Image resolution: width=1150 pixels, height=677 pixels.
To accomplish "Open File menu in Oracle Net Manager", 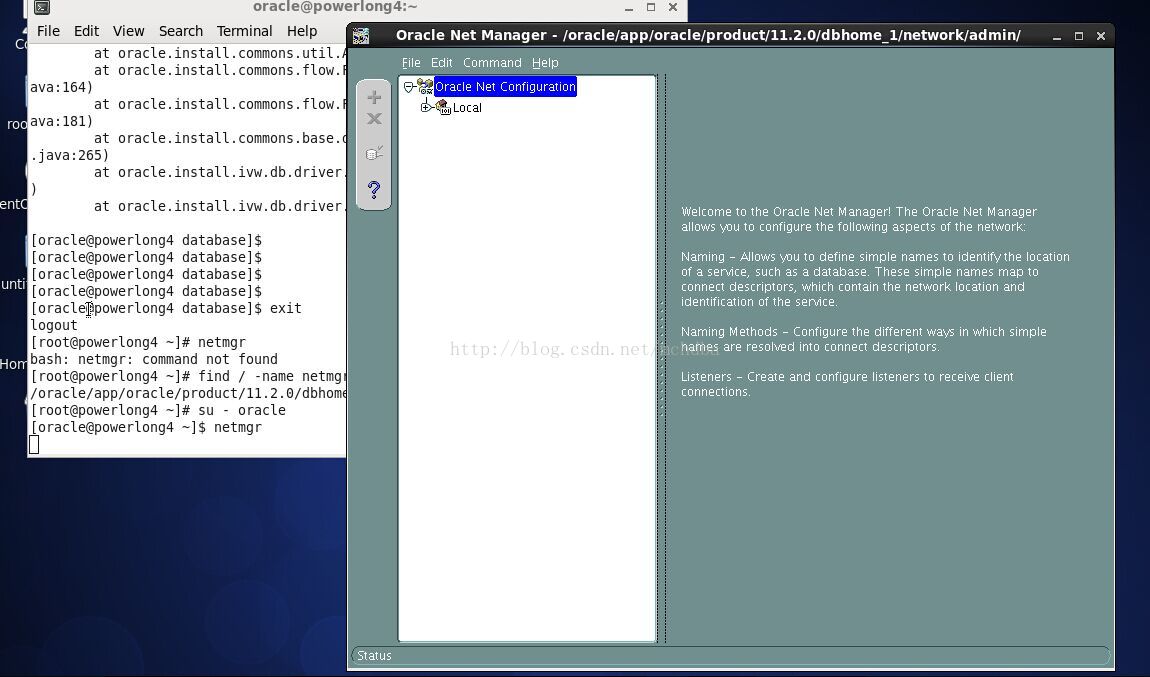I will pyautogui.click(x=411, y=63).
